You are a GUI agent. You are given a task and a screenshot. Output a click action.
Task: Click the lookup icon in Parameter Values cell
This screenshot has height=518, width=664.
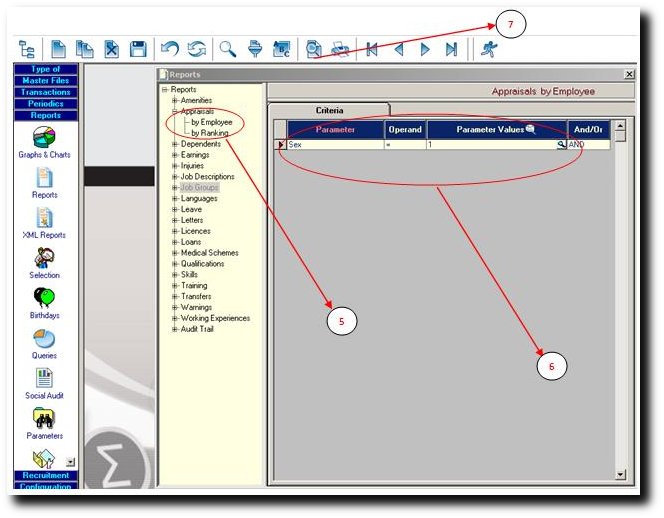coord(562,145)
